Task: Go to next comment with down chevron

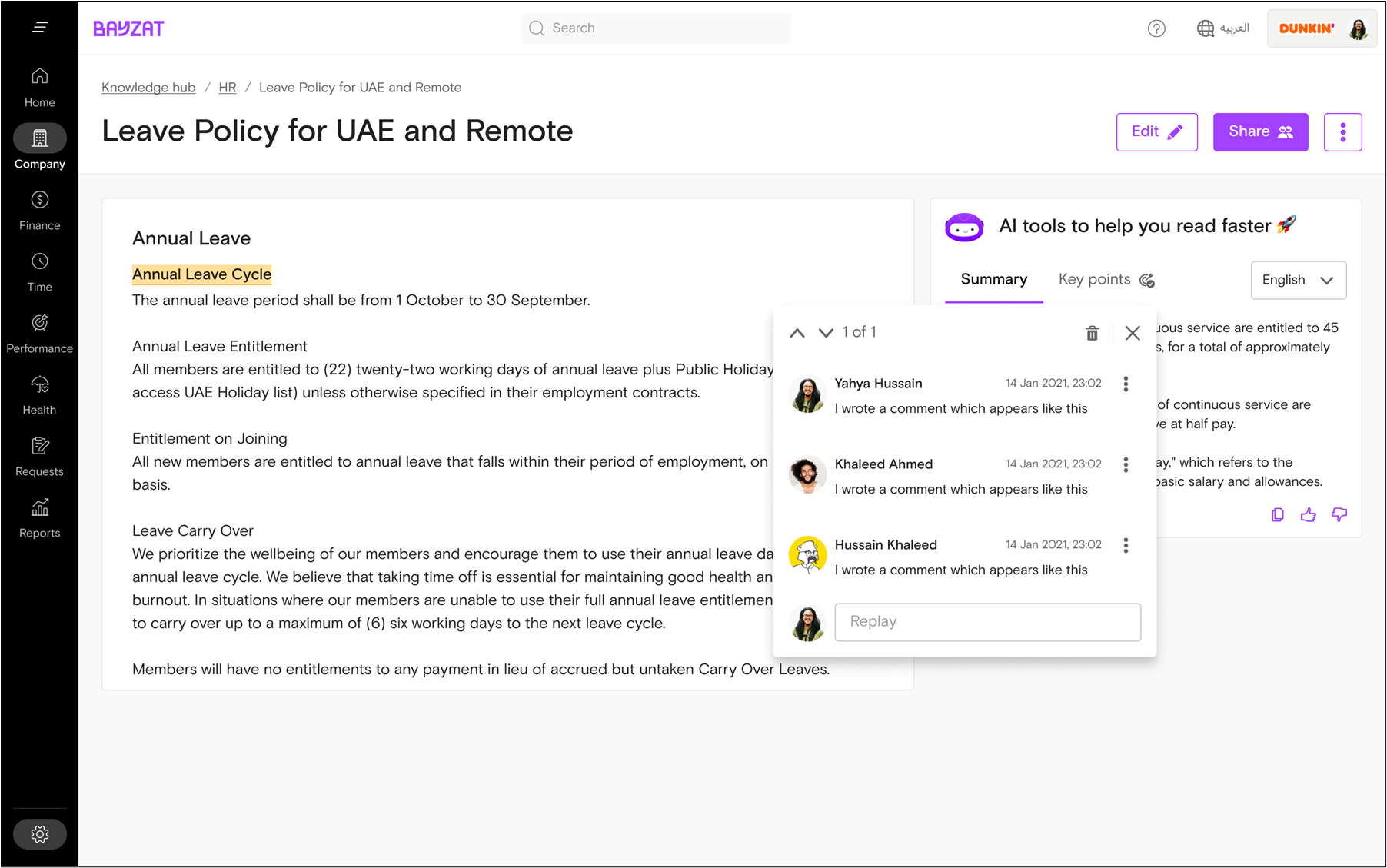Action: [826, 333]
